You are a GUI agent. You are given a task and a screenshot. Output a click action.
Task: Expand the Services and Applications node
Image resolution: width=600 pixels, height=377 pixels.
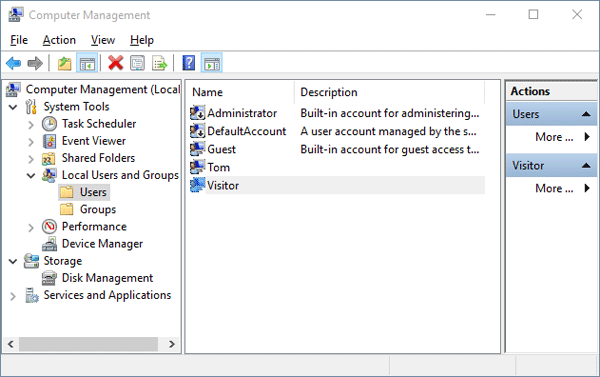(13, 296)
